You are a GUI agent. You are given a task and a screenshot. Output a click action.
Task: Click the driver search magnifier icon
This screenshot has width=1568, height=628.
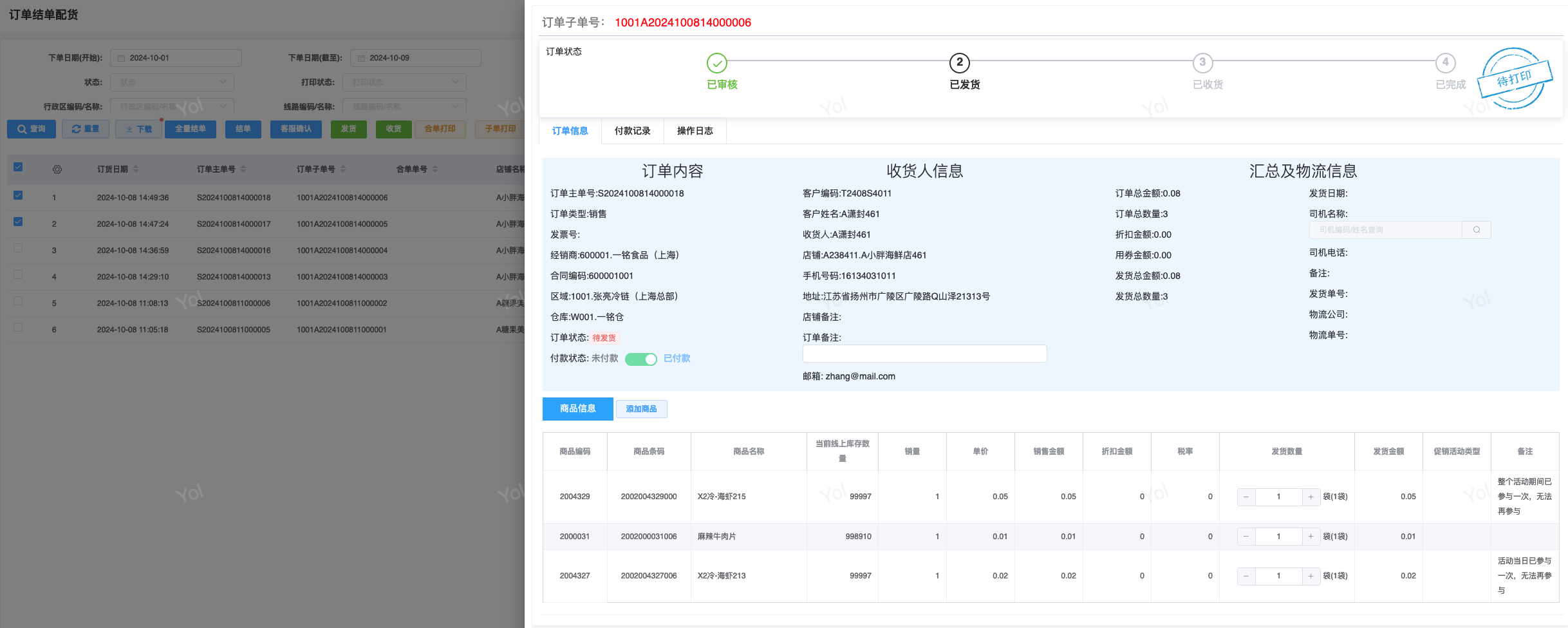[1476, 230]
